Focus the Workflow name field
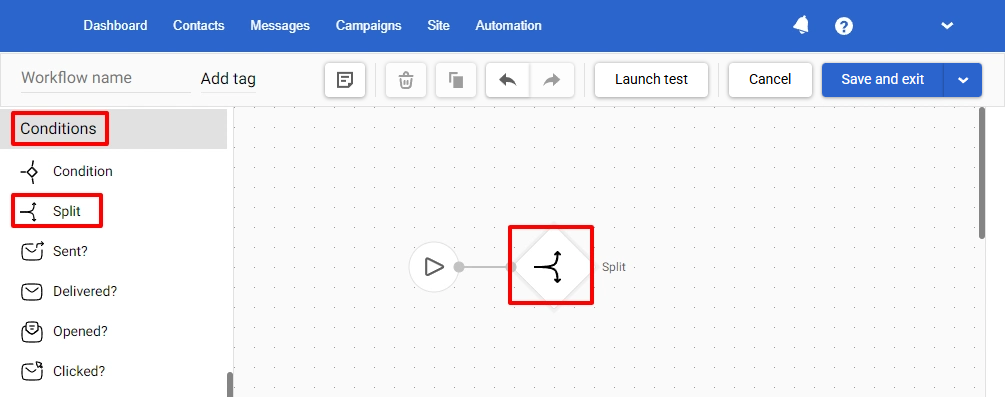The height and width of the screenshot is (397, 1005). point(106,78)
